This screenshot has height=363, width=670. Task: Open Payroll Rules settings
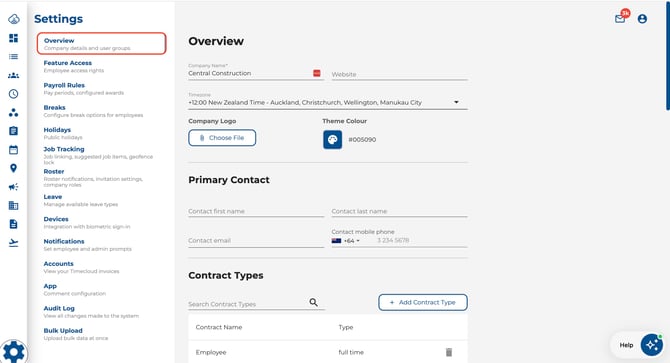(83, 88)
